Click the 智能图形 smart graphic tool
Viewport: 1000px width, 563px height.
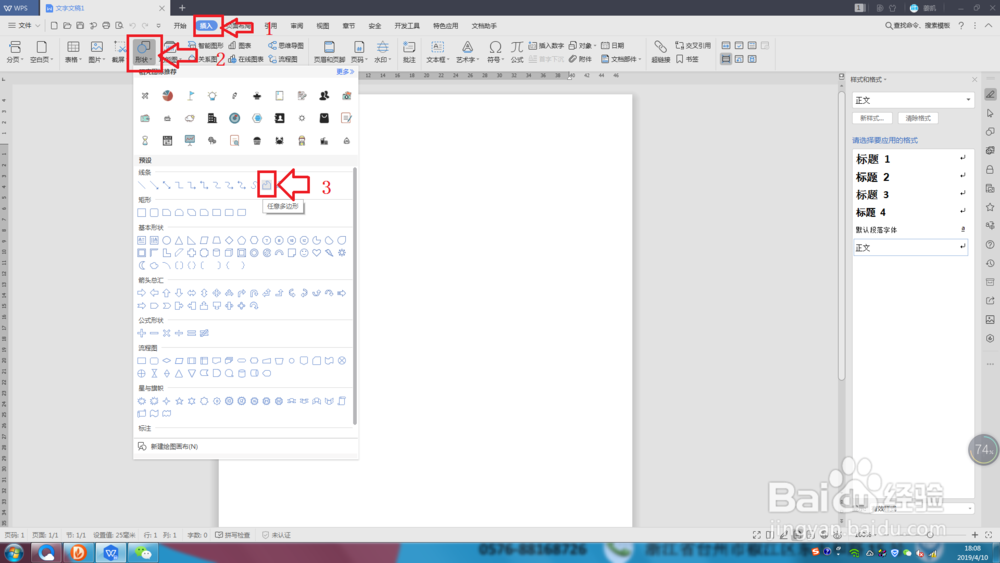click(x=205, y=45)
